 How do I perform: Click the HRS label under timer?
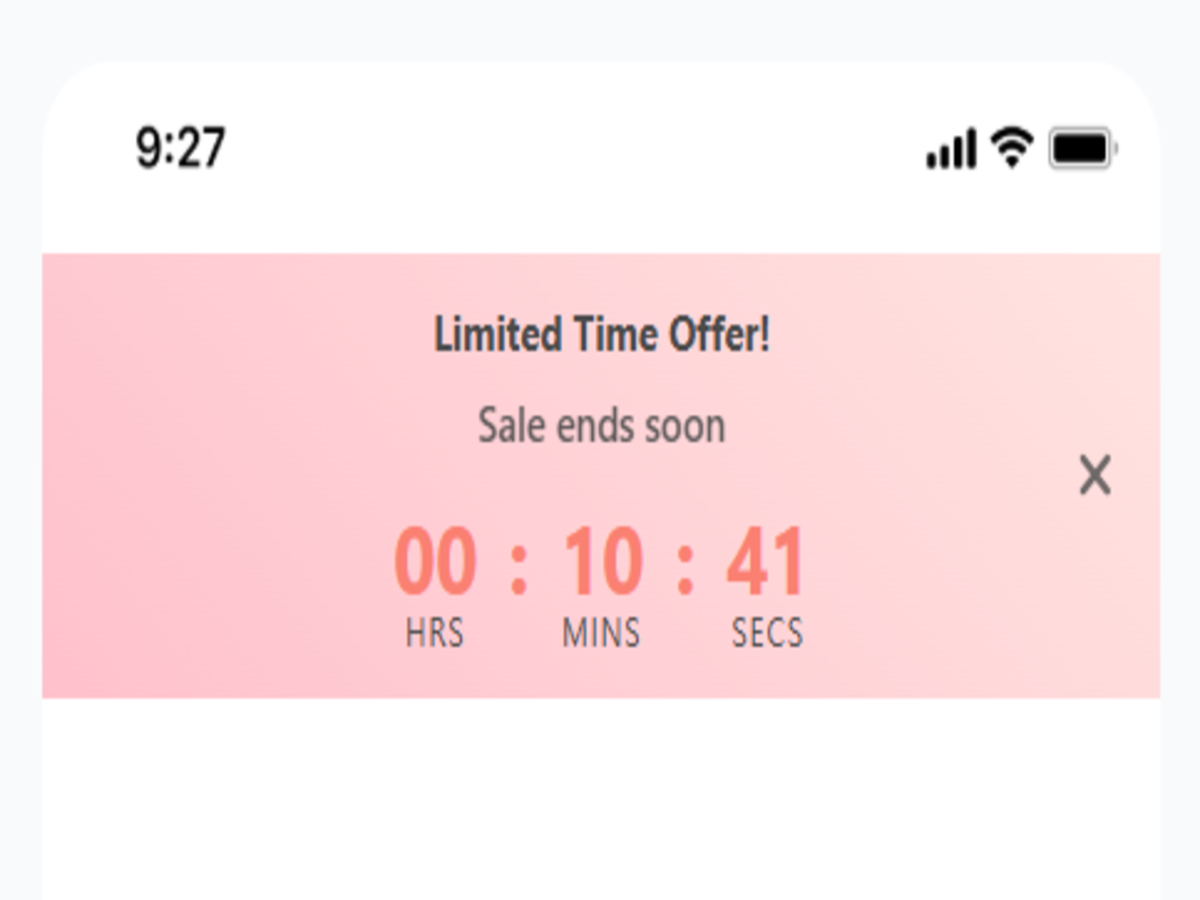pos(435,633)
